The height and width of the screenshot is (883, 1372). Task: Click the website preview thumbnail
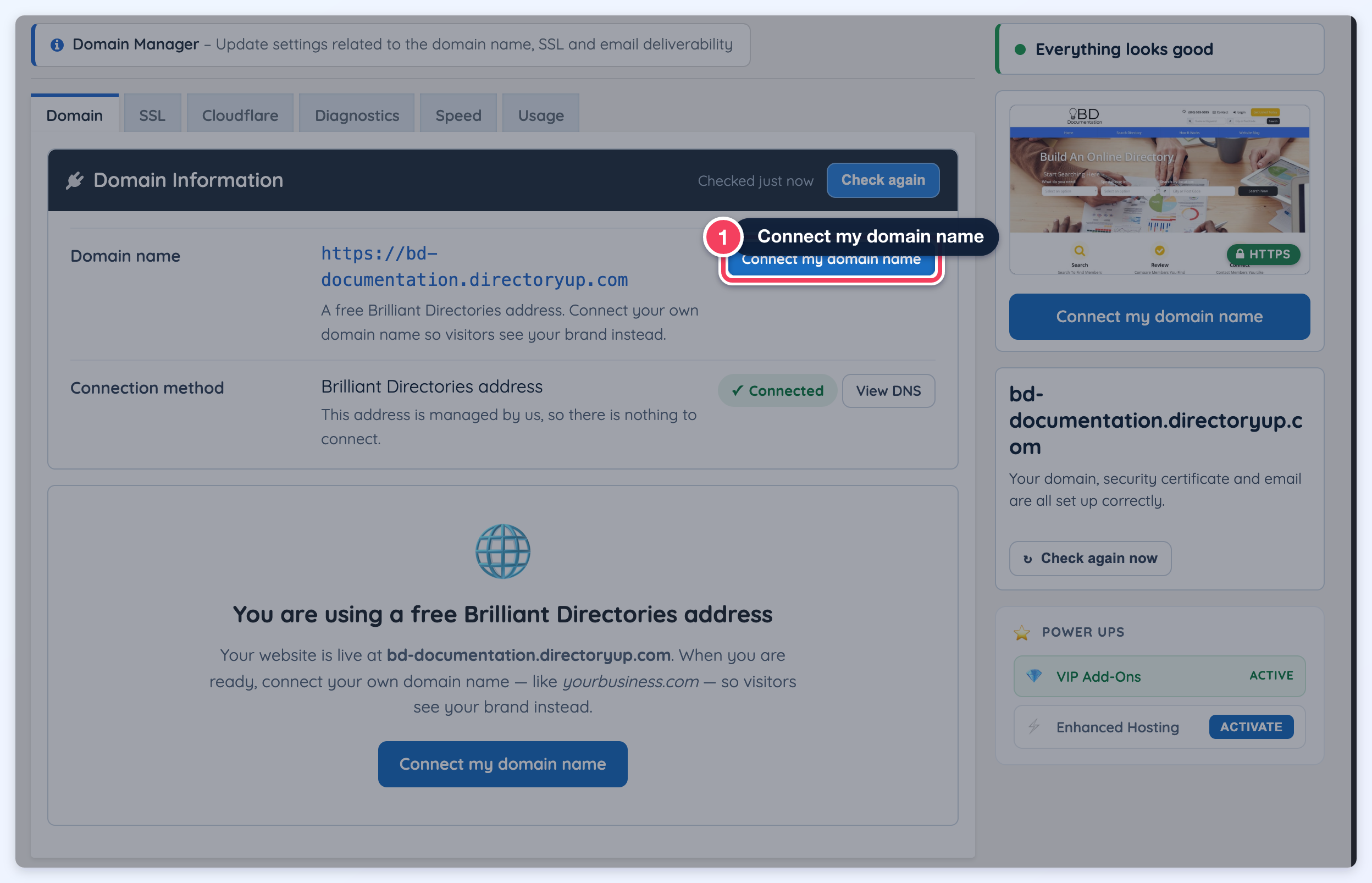coord(1159,190)
